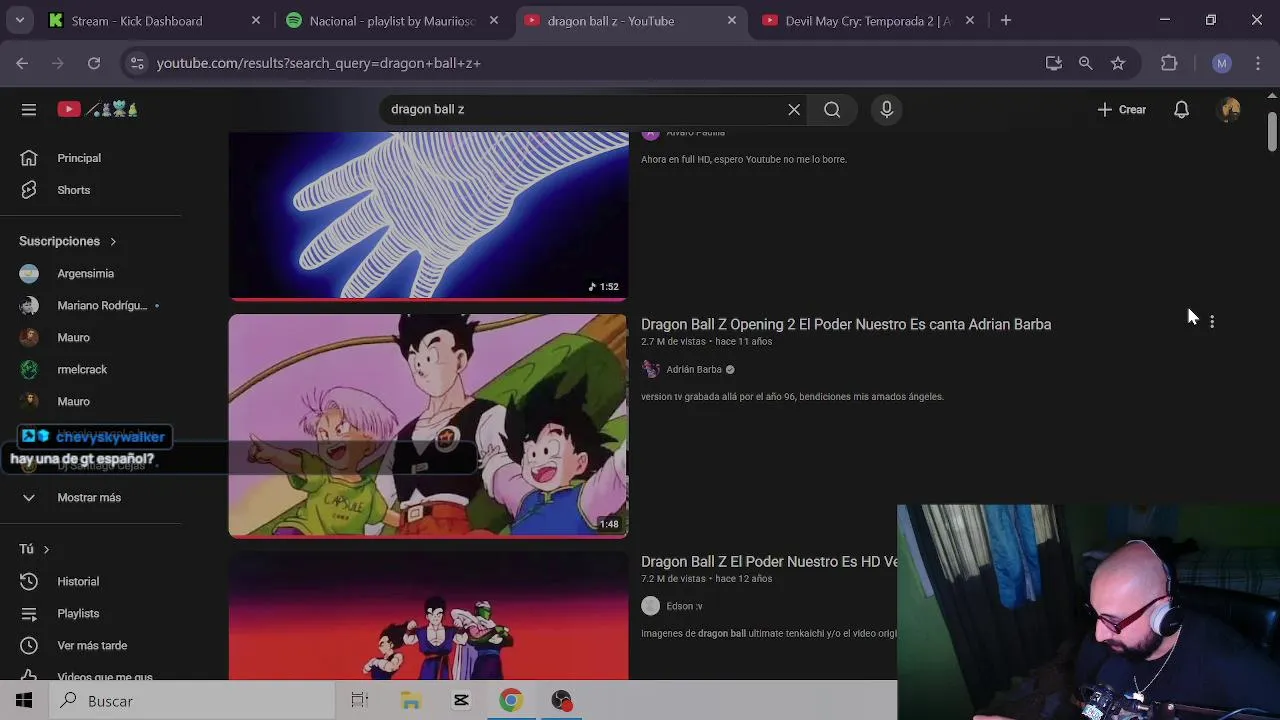1280x720 pixels.
Task: Bookmark this page with the star
Action: click(x=1118, y=63)
